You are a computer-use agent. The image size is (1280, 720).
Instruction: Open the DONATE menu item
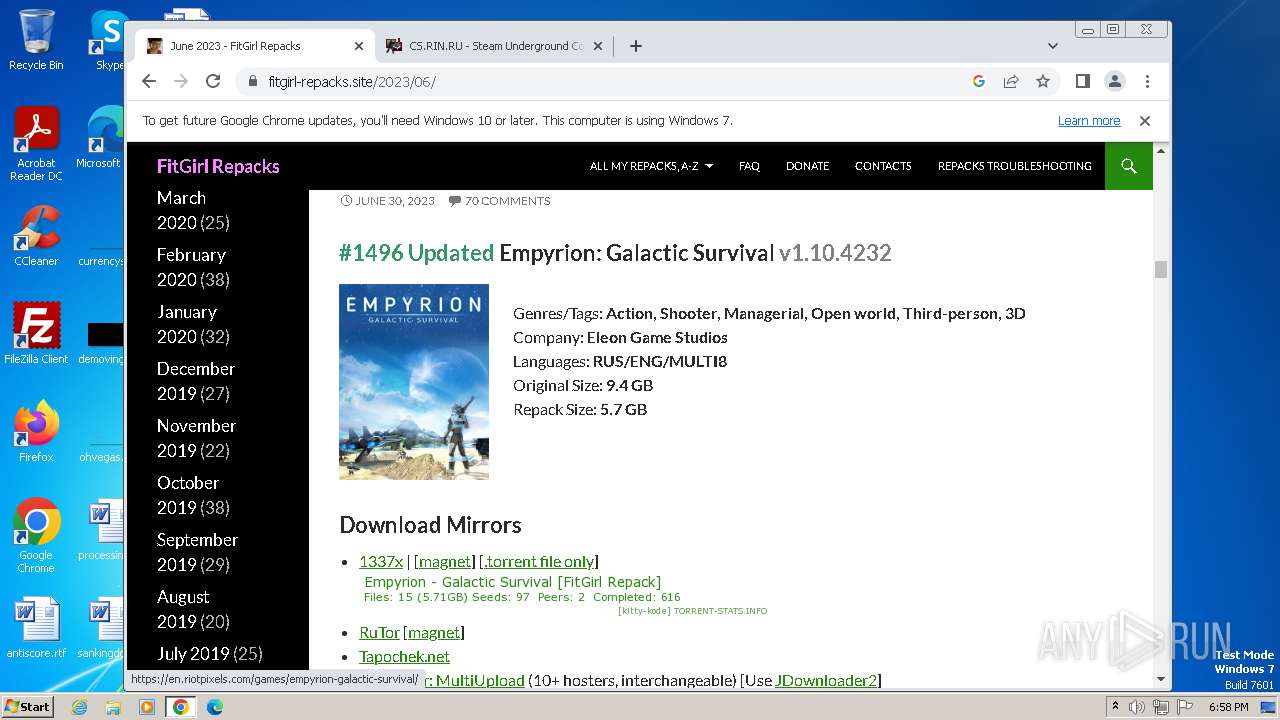pyautogui.click(x=807, y=166)
